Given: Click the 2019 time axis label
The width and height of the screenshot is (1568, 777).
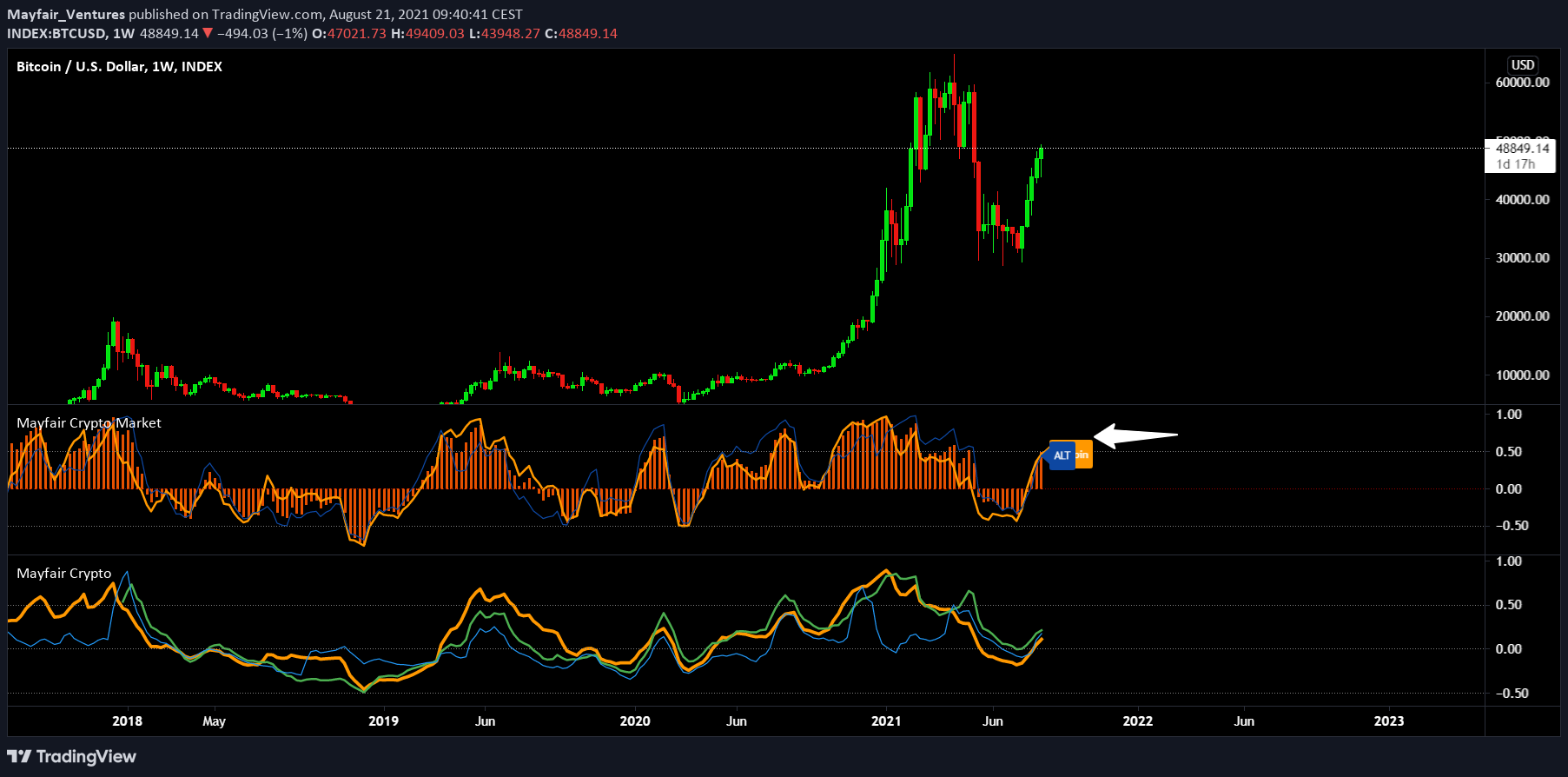Looking at the screenshot, I should pos(383,721).
